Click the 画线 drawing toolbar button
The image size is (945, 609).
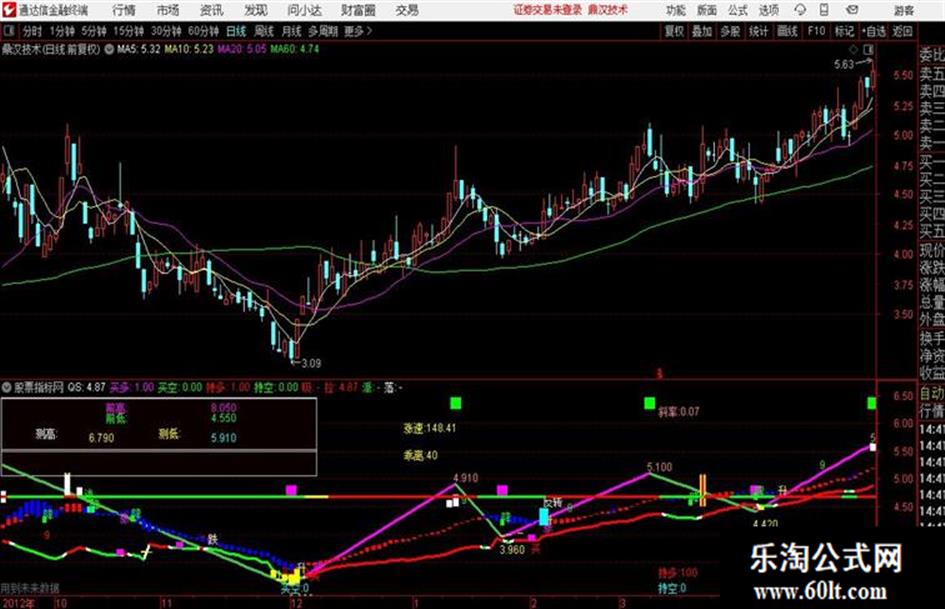788,31
